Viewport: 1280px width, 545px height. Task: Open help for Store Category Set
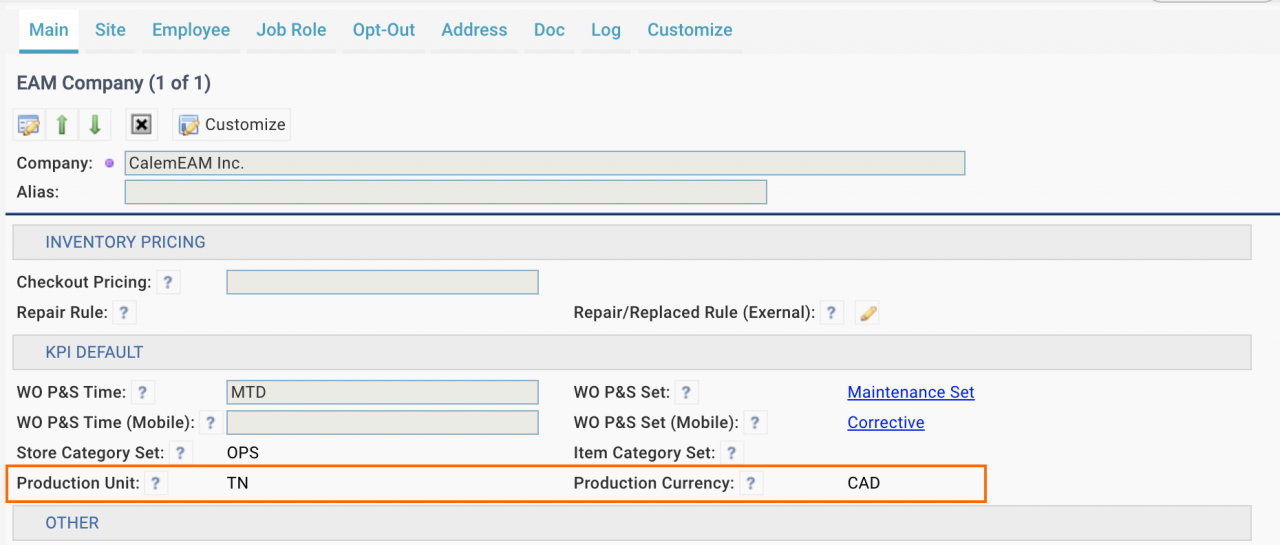click(181, 454)
